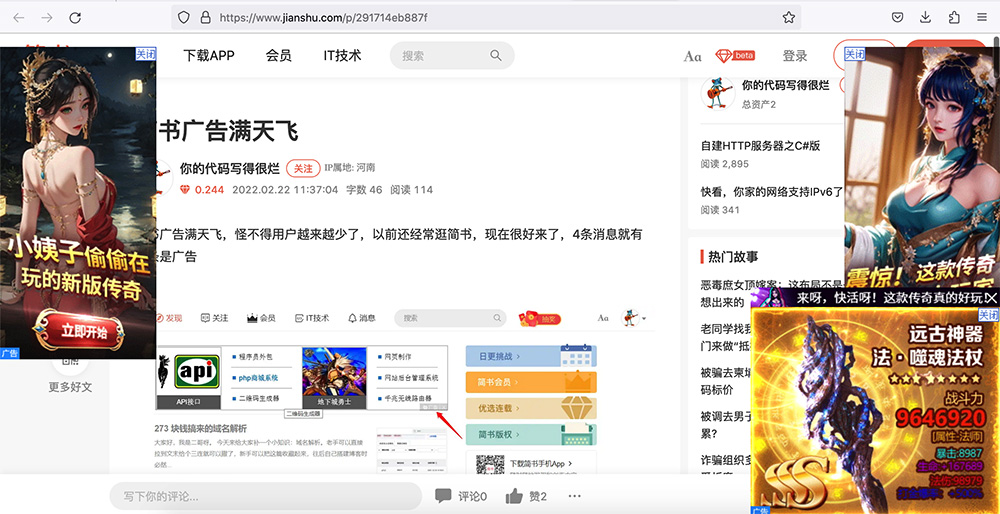Dismiss the bottom-right banner using the X
The height and width of the screenshot is (514, 1000).
pyautogui.click(x=991, y=297)
